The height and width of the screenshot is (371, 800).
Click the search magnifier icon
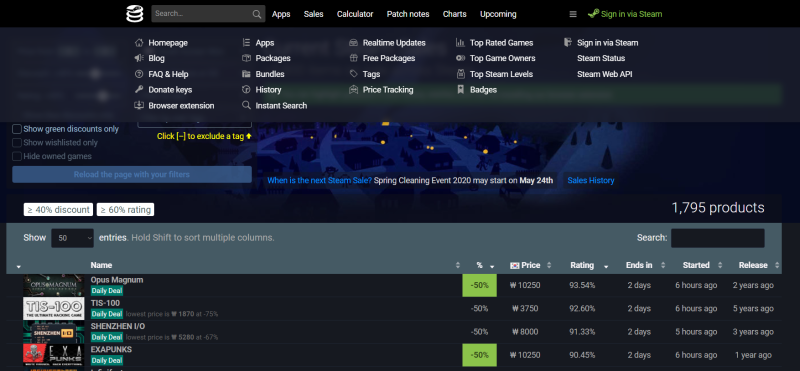pyautogui.click(x=257, y=14)
